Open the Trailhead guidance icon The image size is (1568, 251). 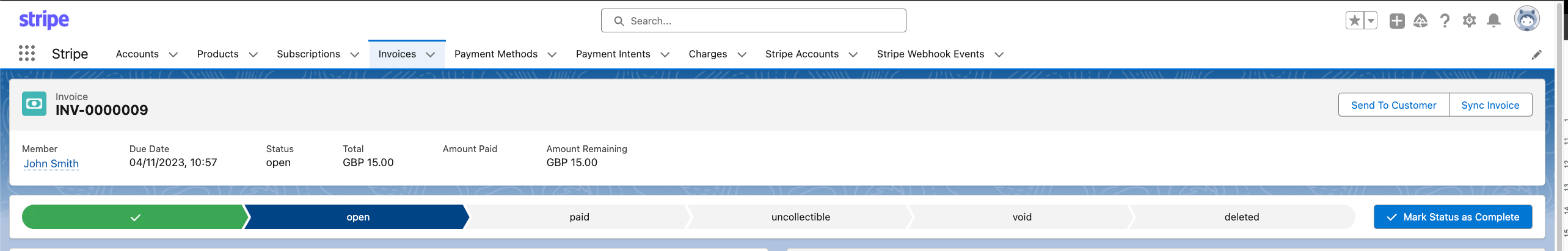[x=1420, y=21]
